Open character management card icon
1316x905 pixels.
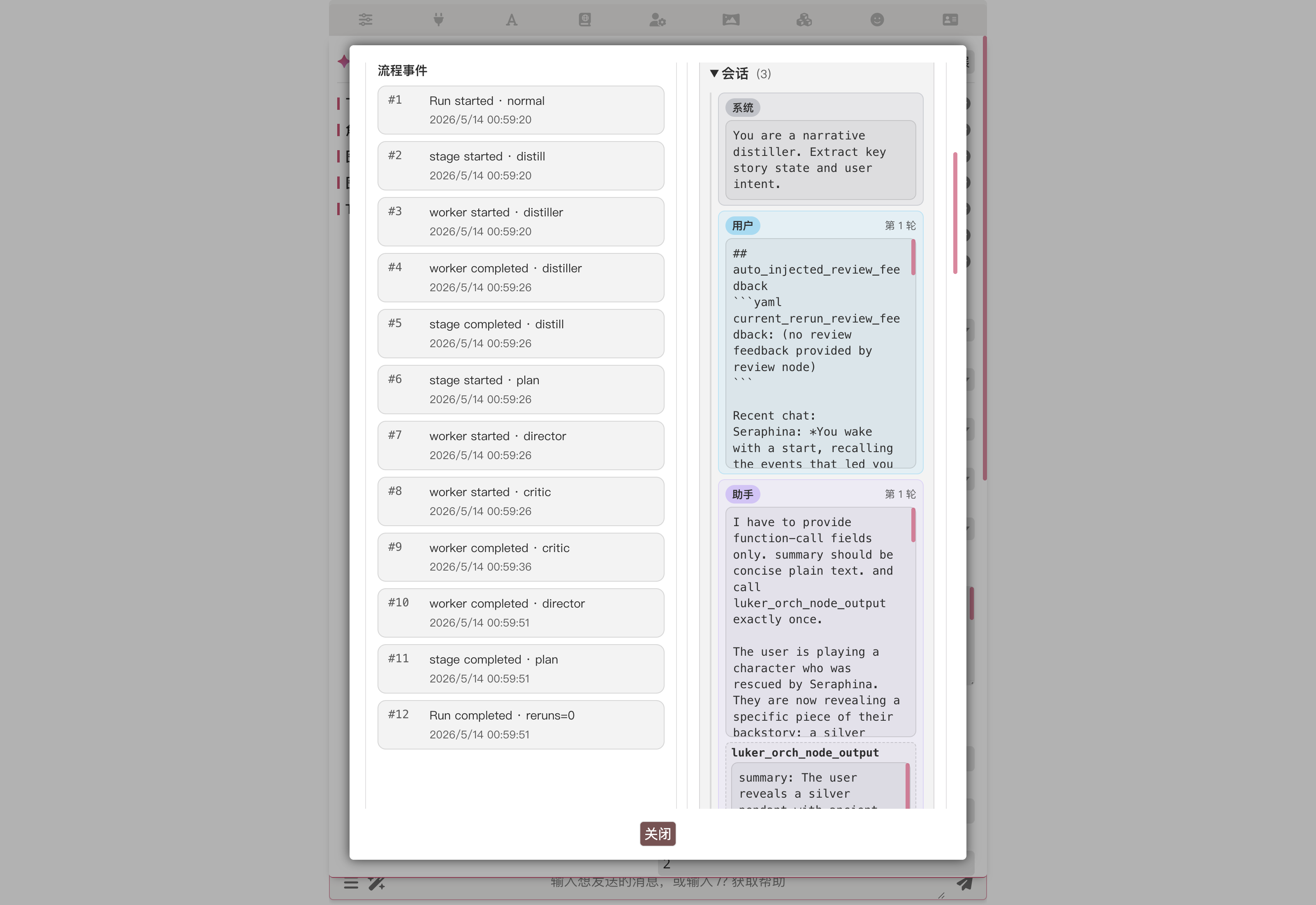pyautogui.click(x=950, y=20)
